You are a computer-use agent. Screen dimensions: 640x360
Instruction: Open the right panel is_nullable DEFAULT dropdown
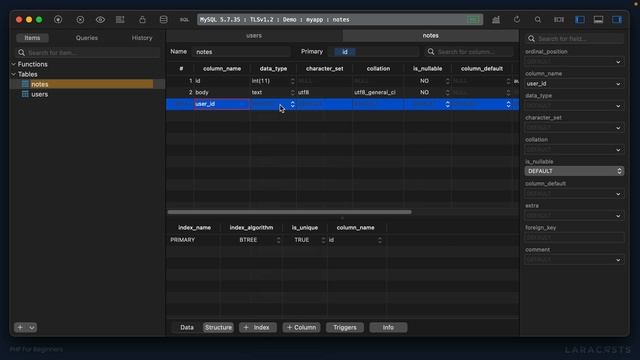pyautogui.click(x=574, y=171)
